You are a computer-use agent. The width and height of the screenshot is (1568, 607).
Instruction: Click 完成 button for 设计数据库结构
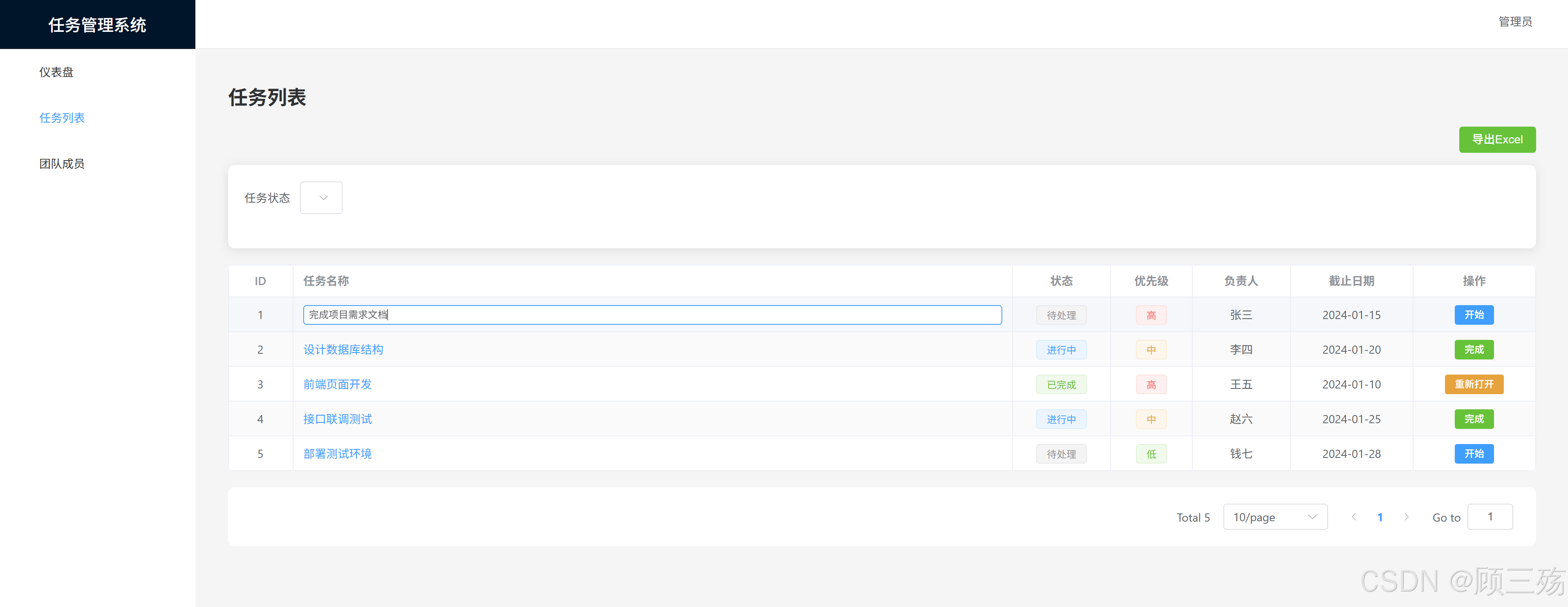[x=1474, y=350]
